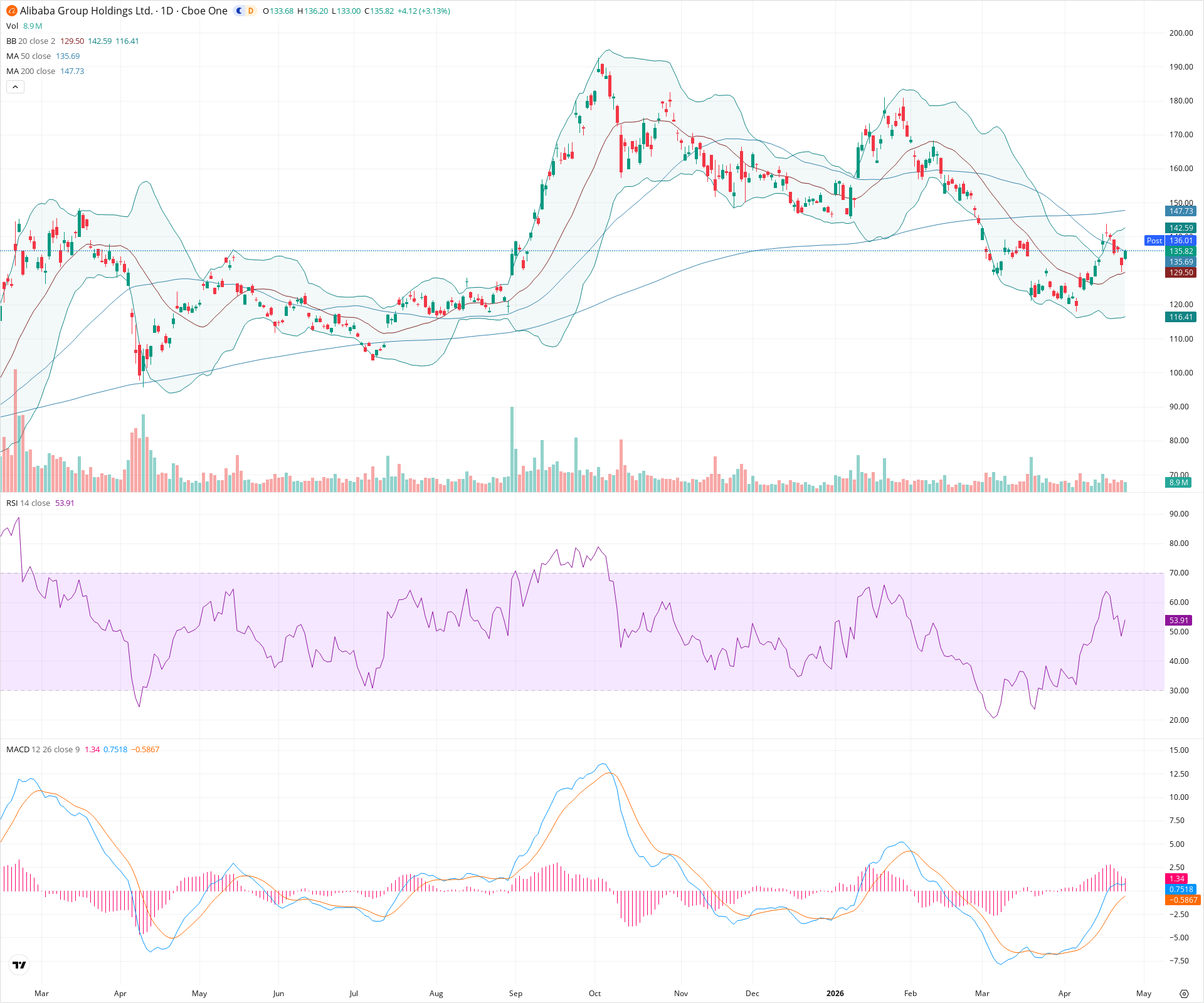
Task: Click the orange D interval badge
Action: point(251,11)
